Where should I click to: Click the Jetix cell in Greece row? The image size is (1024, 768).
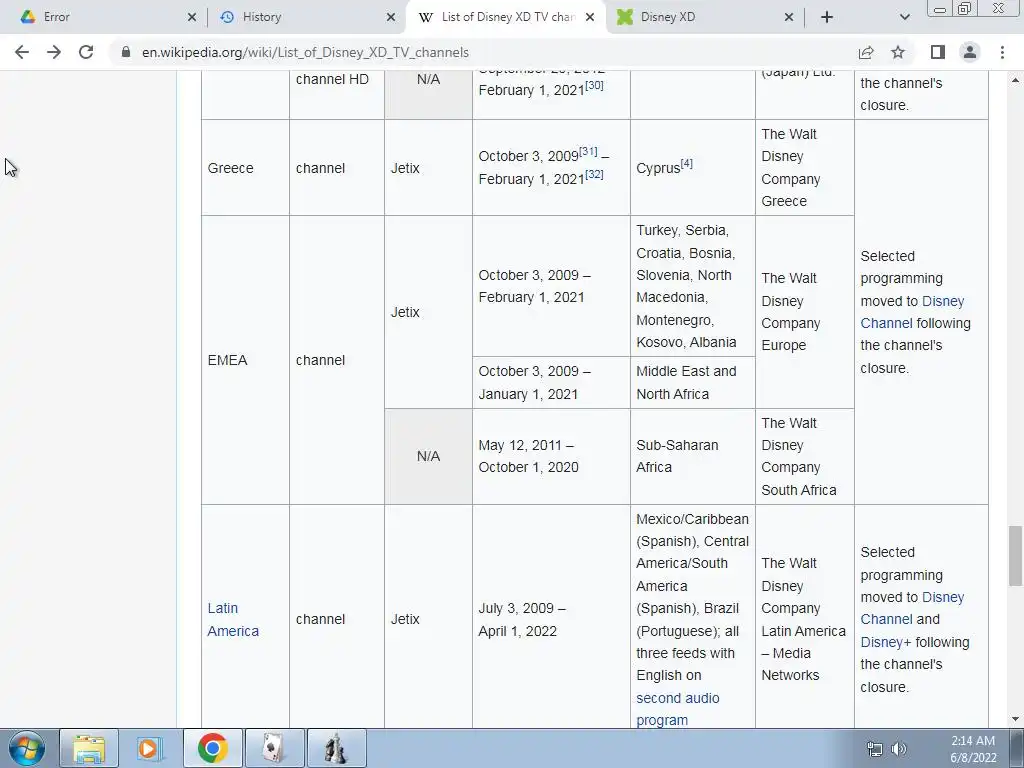coord(428,168)
